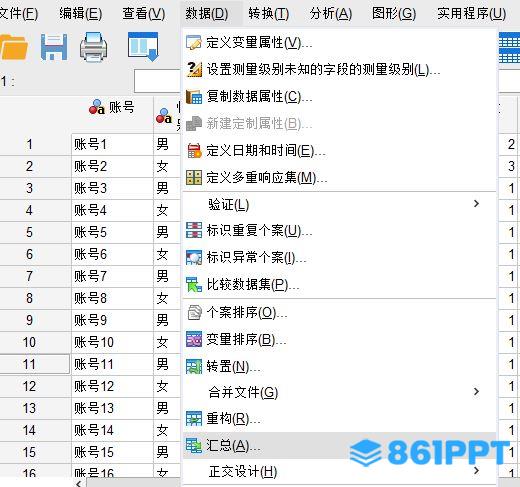Click the print toolbar icon
The width and height of the screenshot is (520, 487).
point(93,47)
